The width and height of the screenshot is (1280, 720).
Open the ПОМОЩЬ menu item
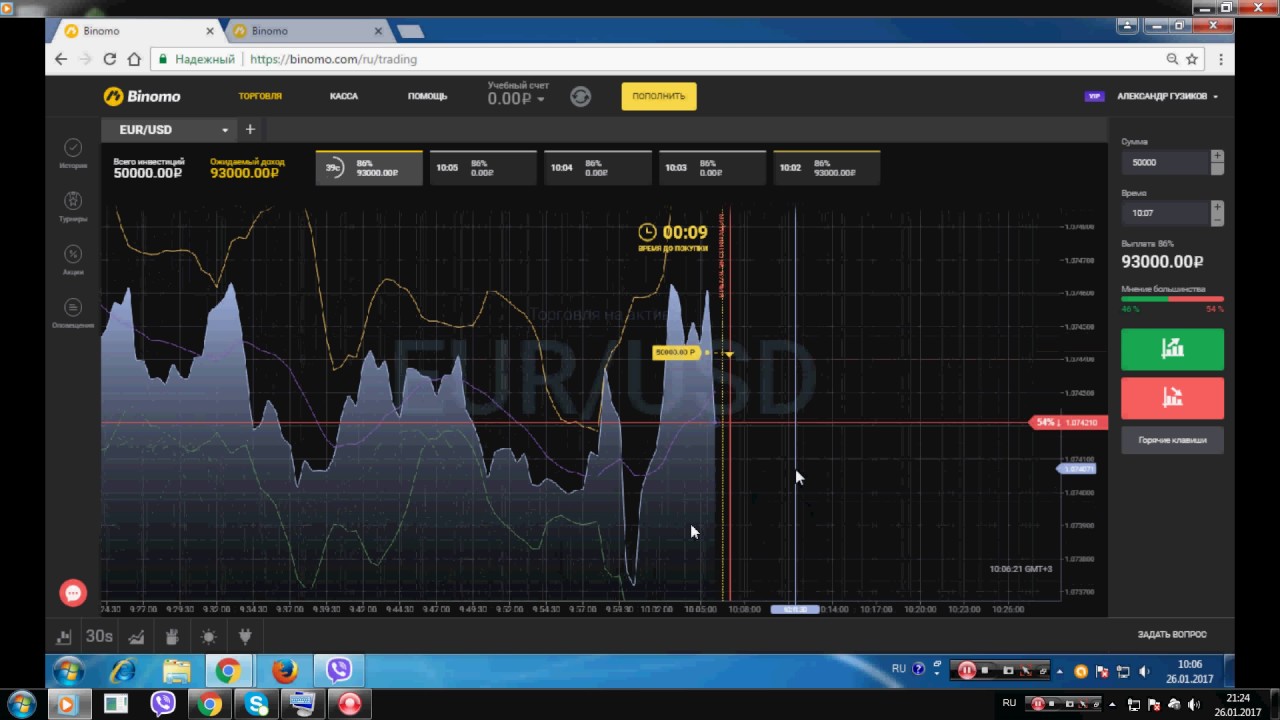pyautogui.click(x=427, y=96)
